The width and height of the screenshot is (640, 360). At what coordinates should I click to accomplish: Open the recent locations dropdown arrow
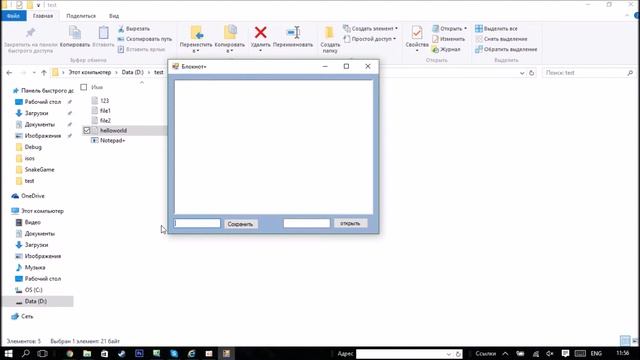(x=34, y=73)
